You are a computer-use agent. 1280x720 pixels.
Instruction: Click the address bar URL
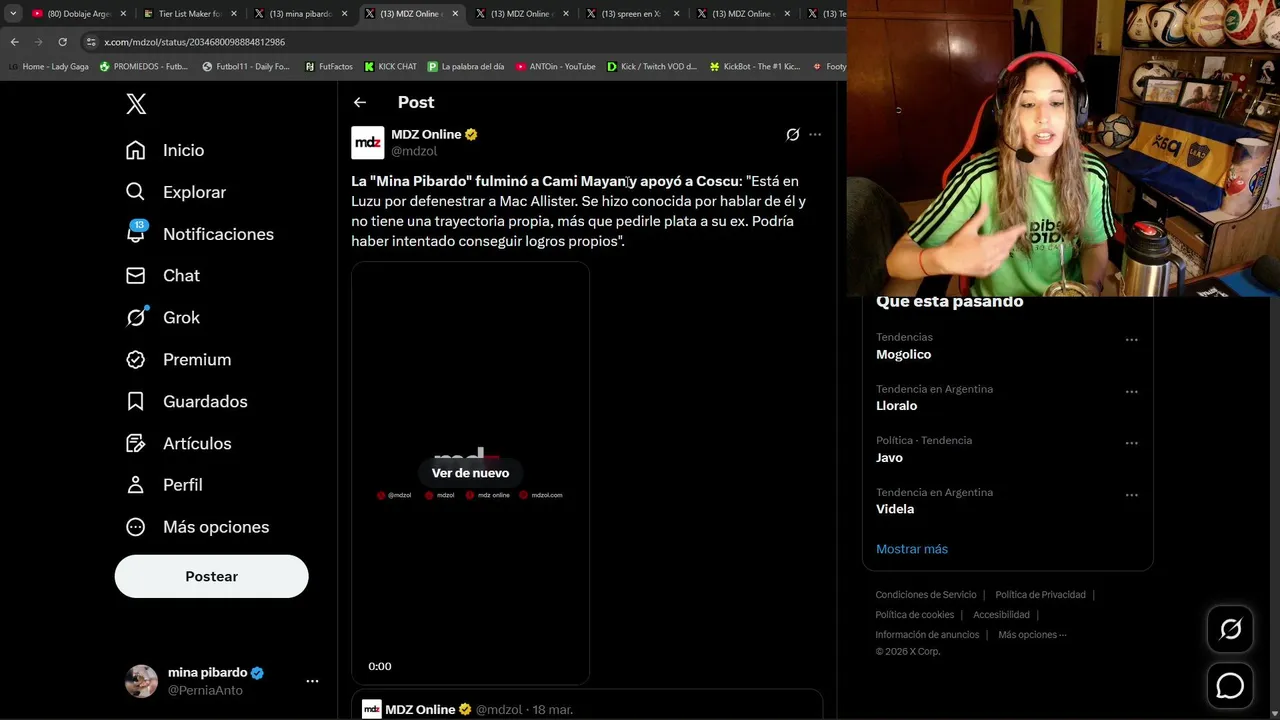click(195, 42)
